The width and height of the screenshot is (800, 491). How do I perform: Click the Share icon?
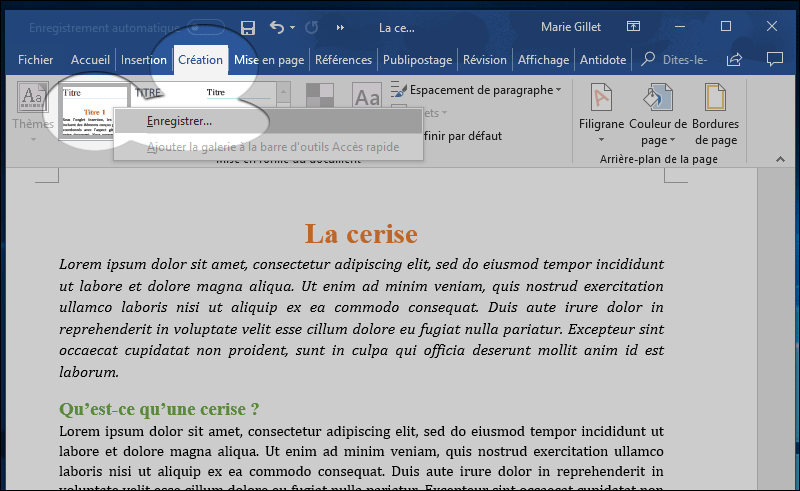[734, 59]
